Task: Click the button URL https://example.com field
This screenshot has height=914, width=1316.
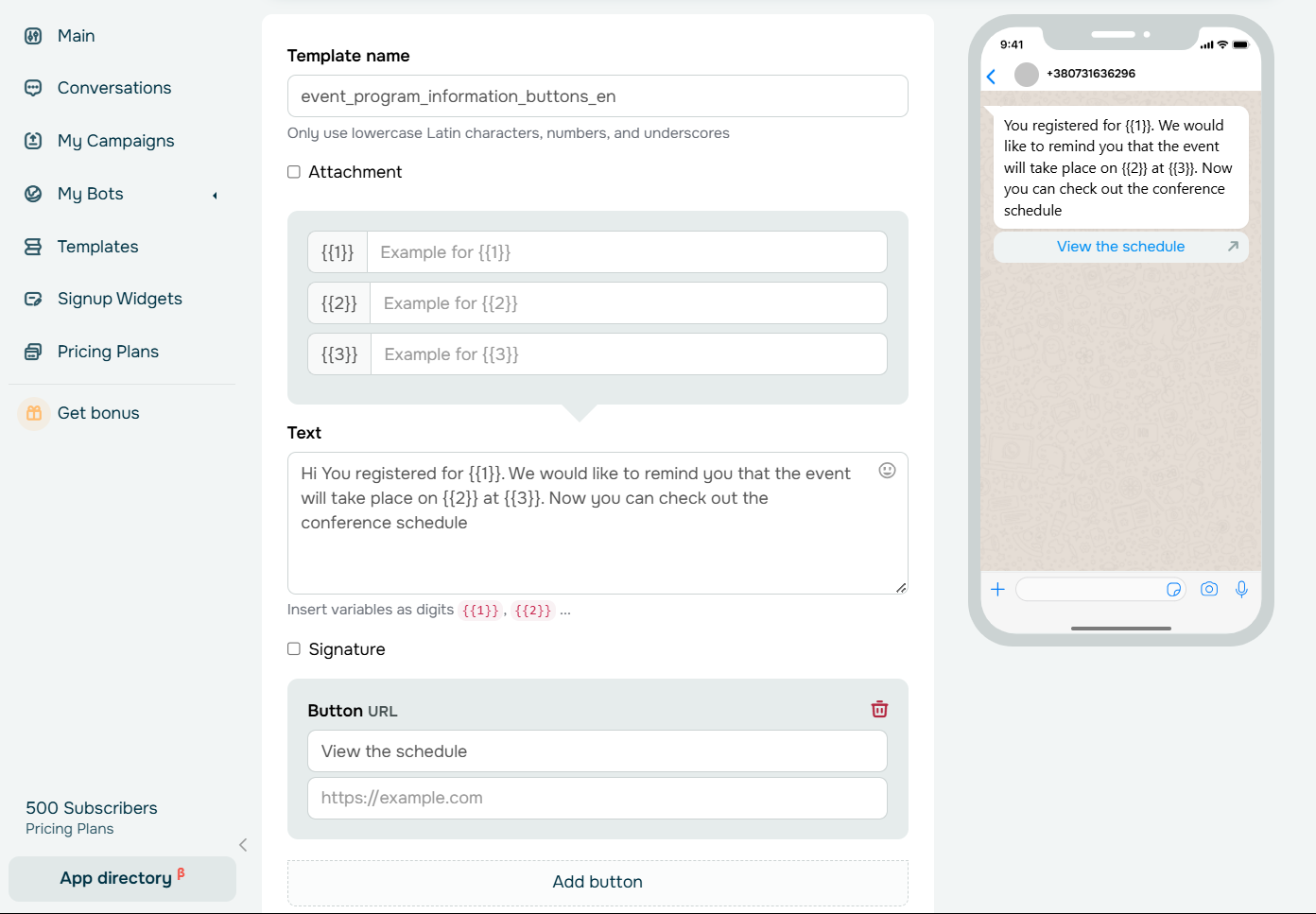Action: coord(597,798)
